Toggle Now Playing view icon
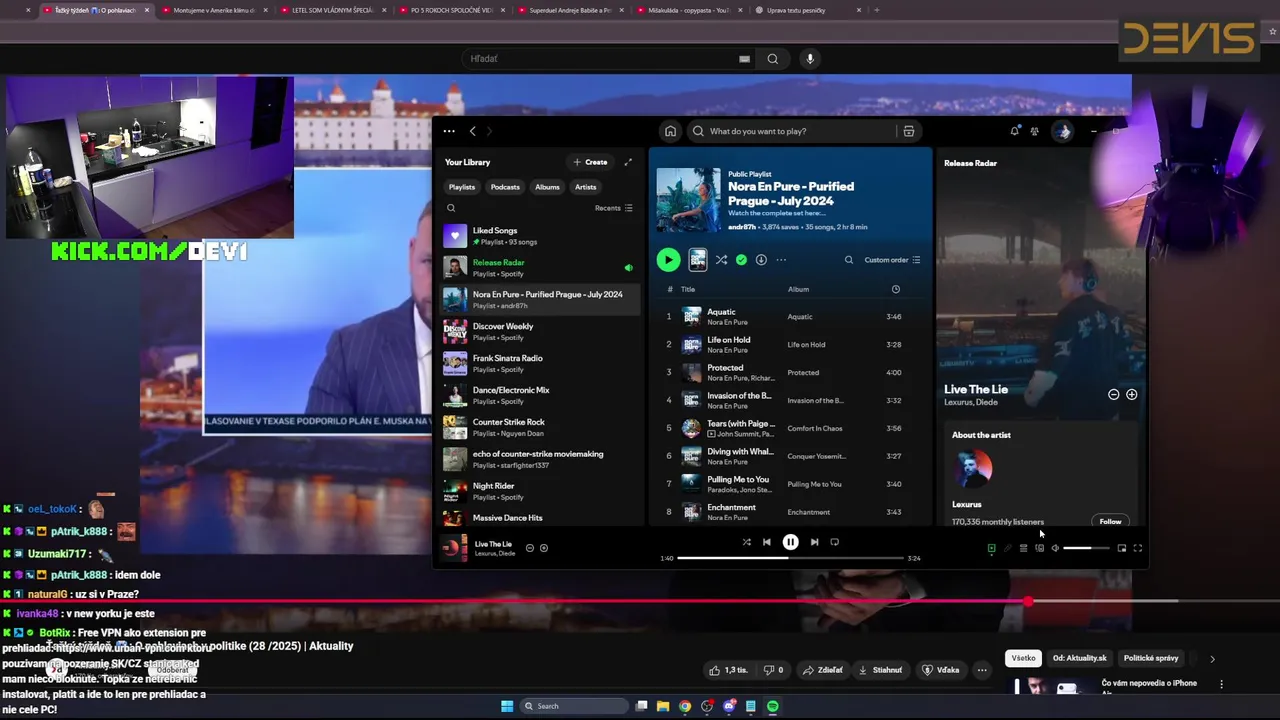Screen dimensions: 1280x720 click(x=991, y=548)
